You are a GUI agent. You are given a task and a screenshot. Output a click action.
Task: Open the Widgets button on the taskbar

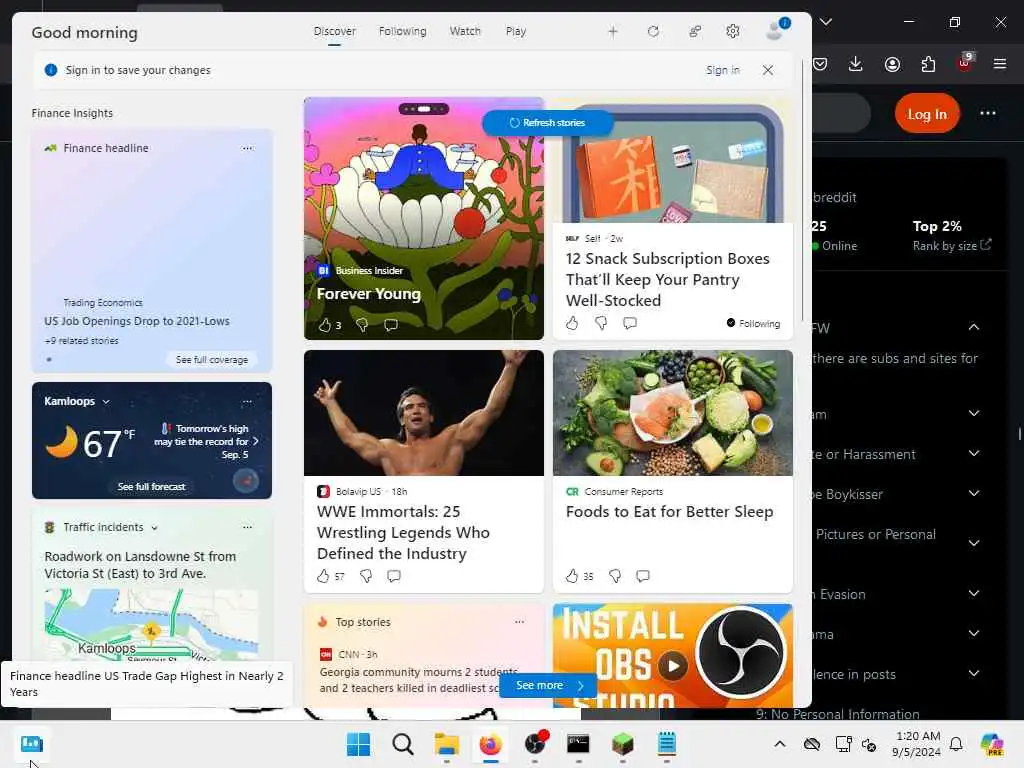click(31, 744)
